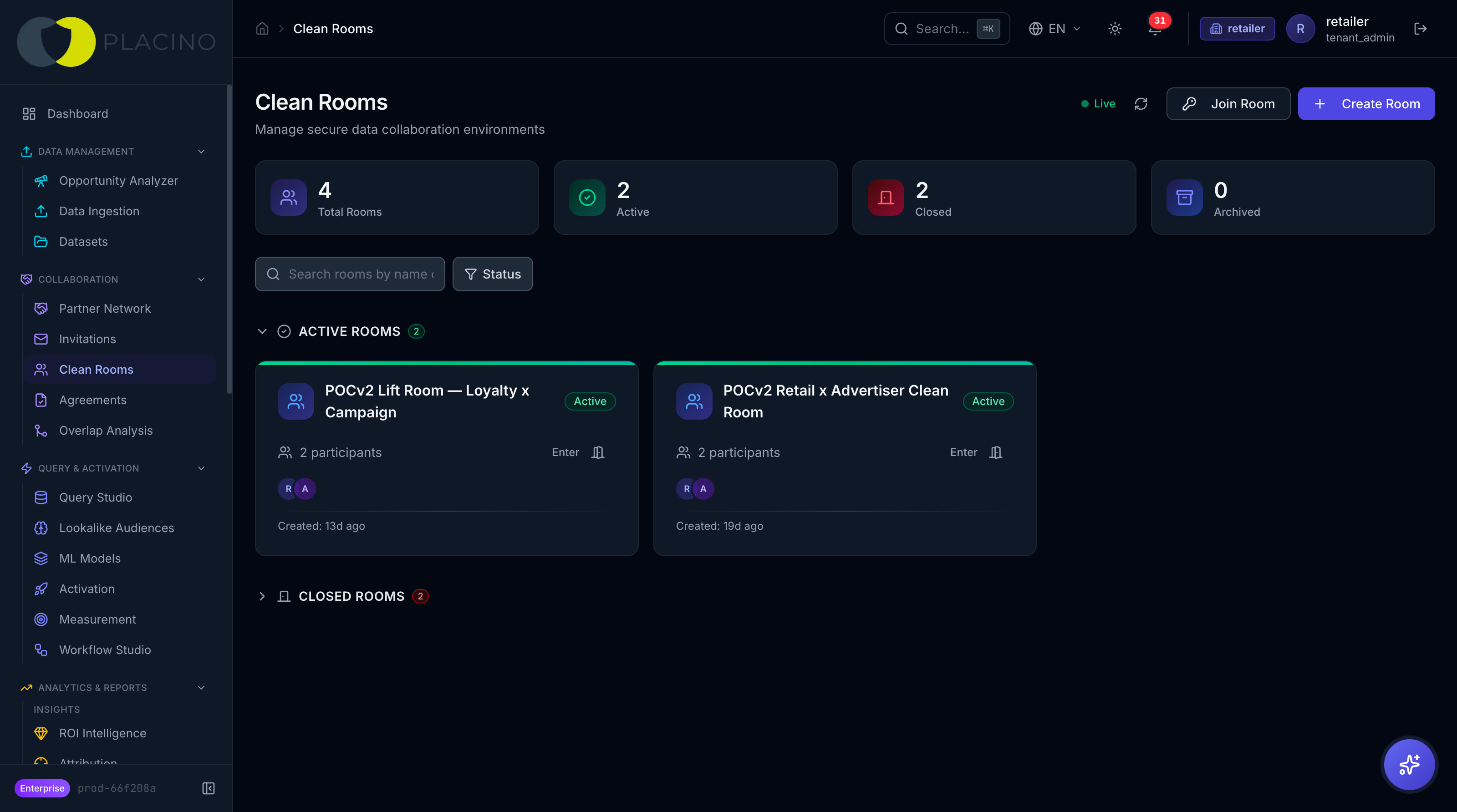Go to the Activation page
This screenshot has width=1457, height=812.
(x=119, y=589)
